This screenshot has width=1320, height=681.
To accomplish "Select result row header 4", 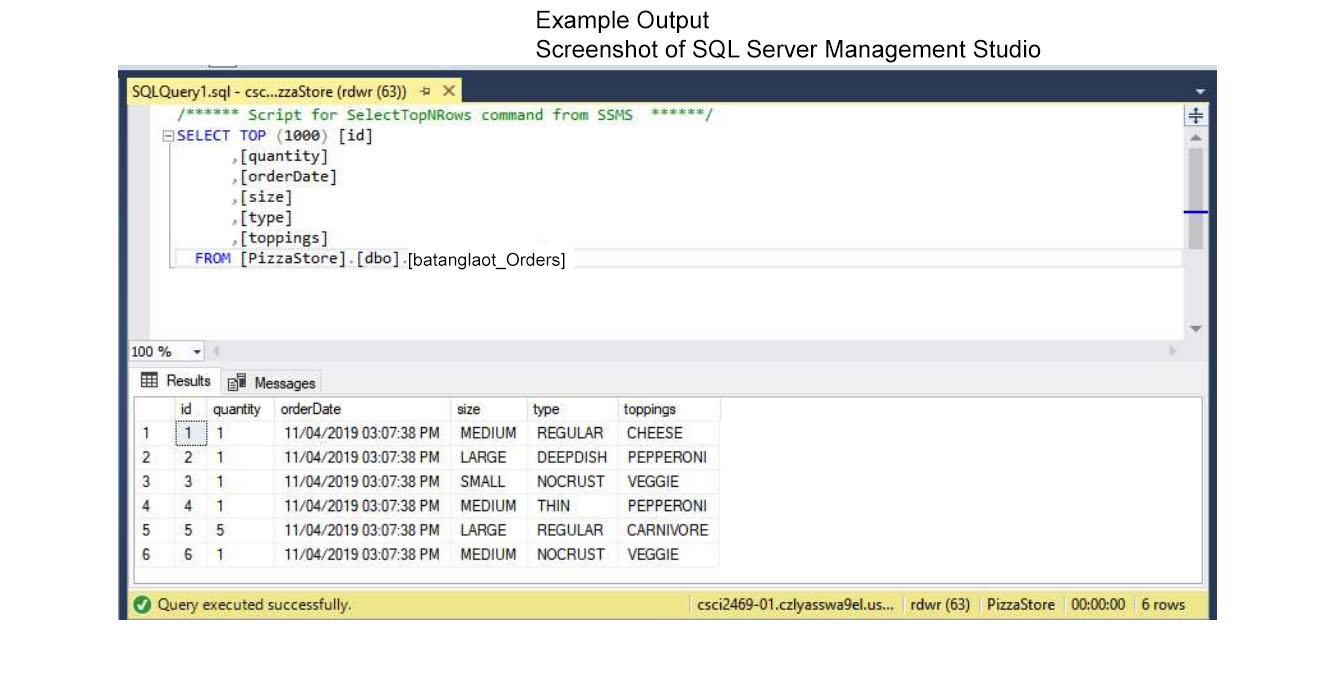I will 154,506.
